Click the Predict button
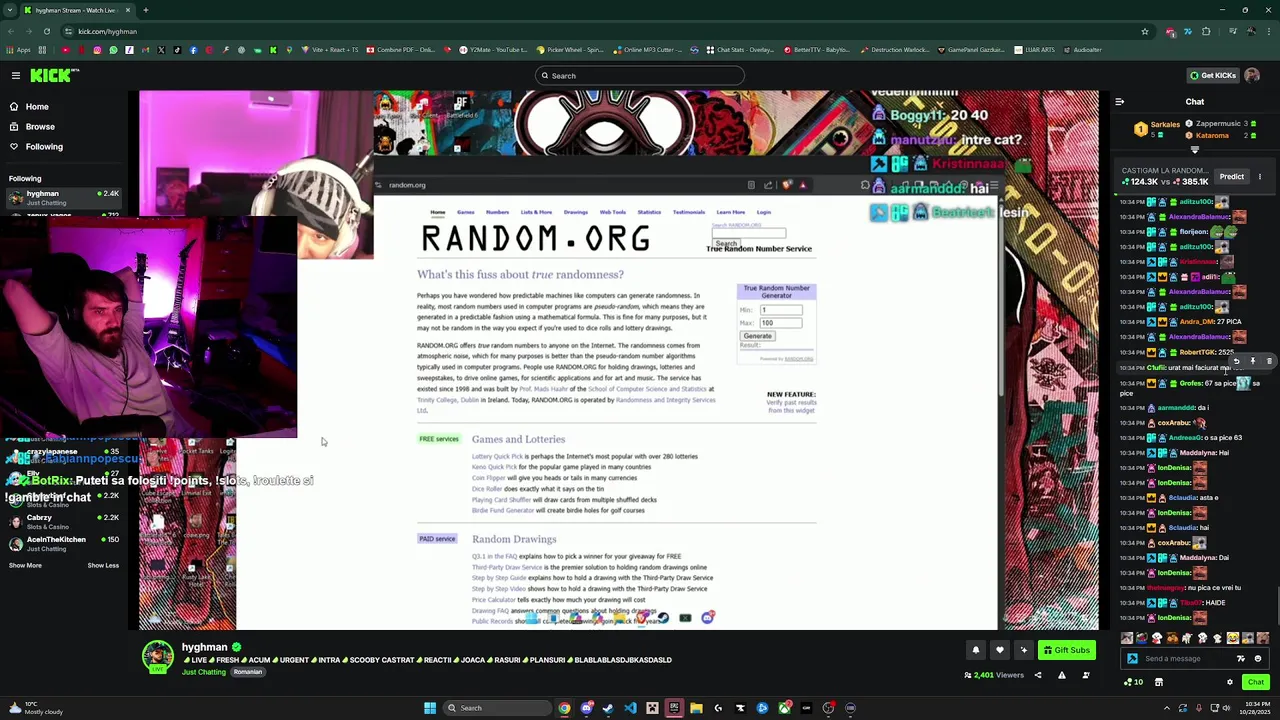Screen dimensions: 1280x720 [1231, 177]
